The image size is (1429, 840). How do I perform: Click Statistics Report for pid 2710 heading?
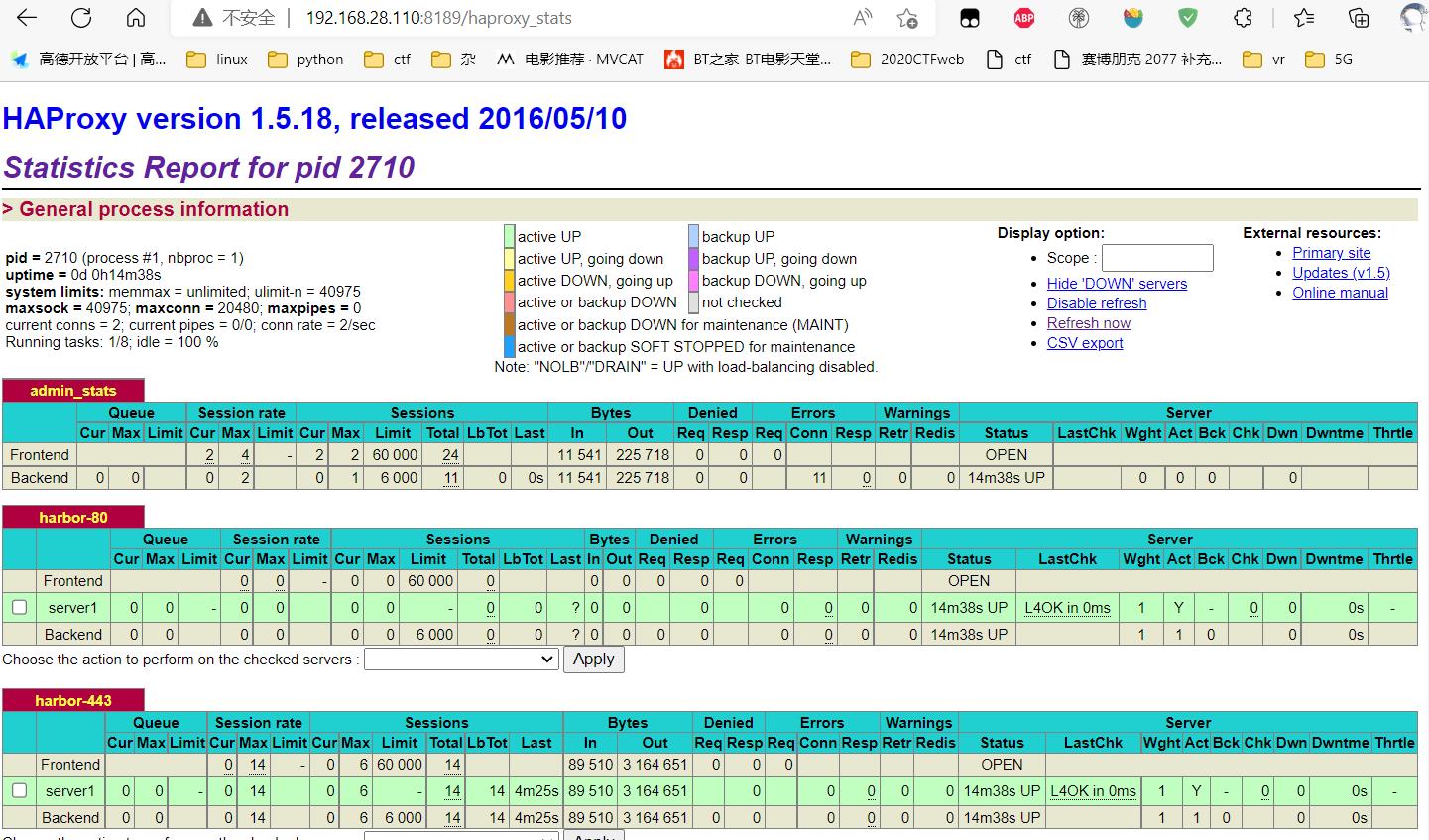[208, 167]
